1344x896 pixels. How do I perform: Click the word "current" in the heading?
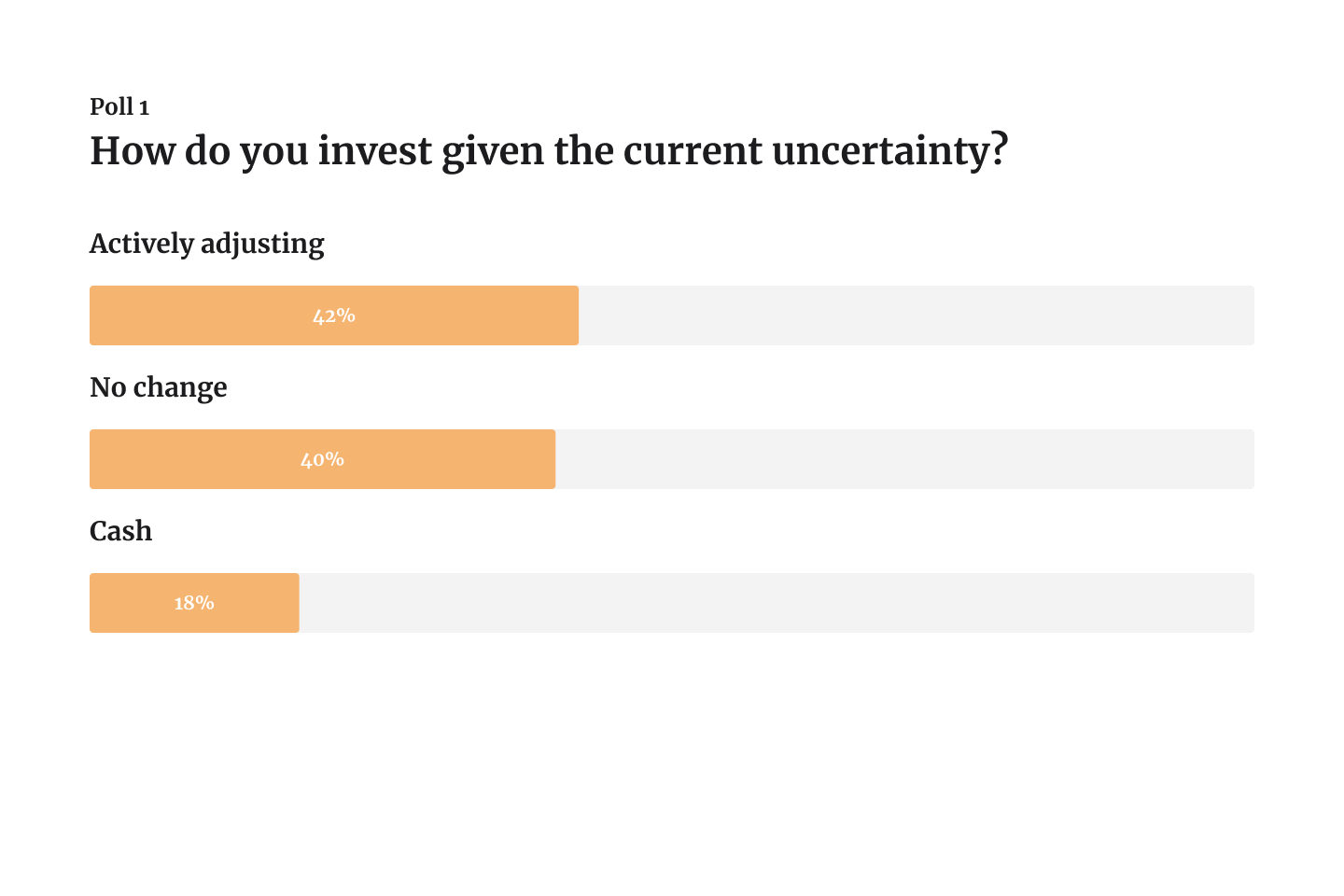692,151
